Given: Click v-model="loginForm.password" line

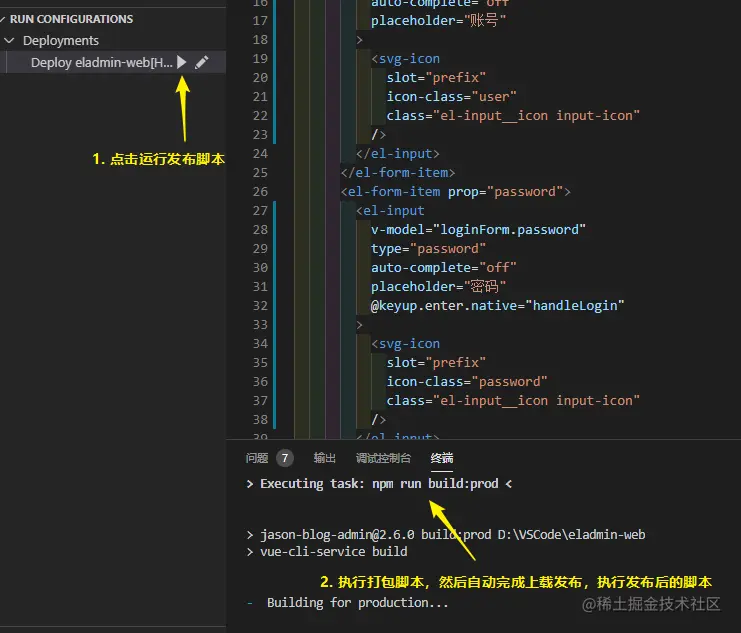Looking at the screenshot, I should click(x=478, y=230).
